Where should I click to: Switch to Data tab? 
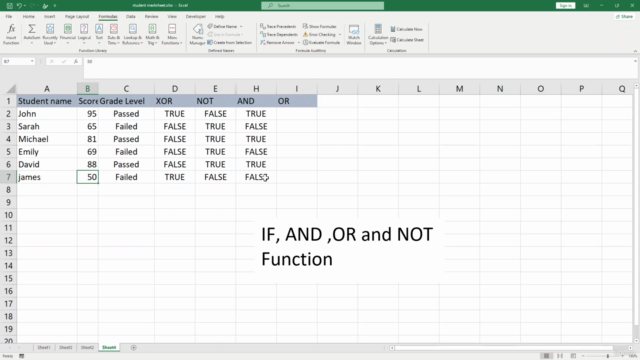[131, 17]
